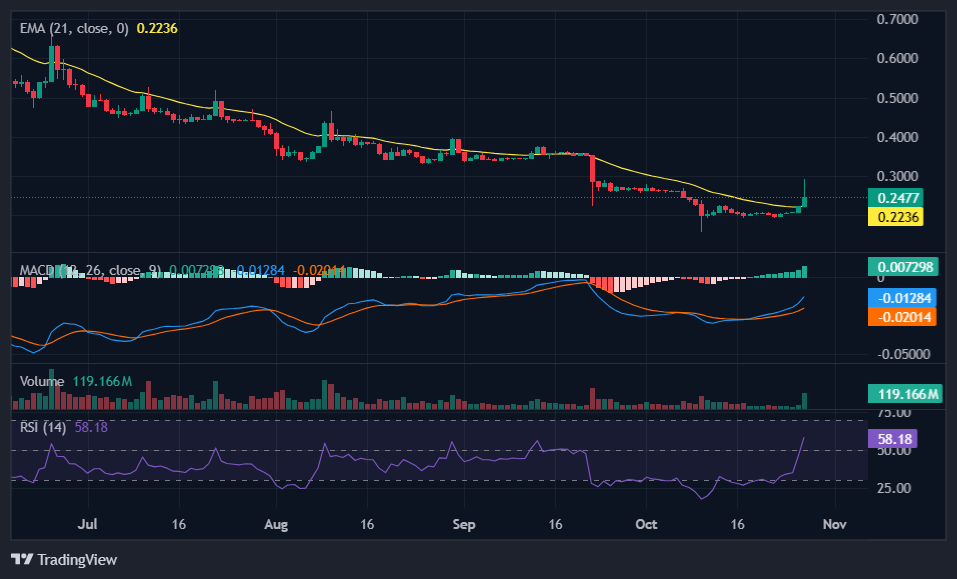The width and height of the screenshot is (957, 579).
Task: Click the Sep label on time axis
Action: pyautogui.click(x=462, y=523)
